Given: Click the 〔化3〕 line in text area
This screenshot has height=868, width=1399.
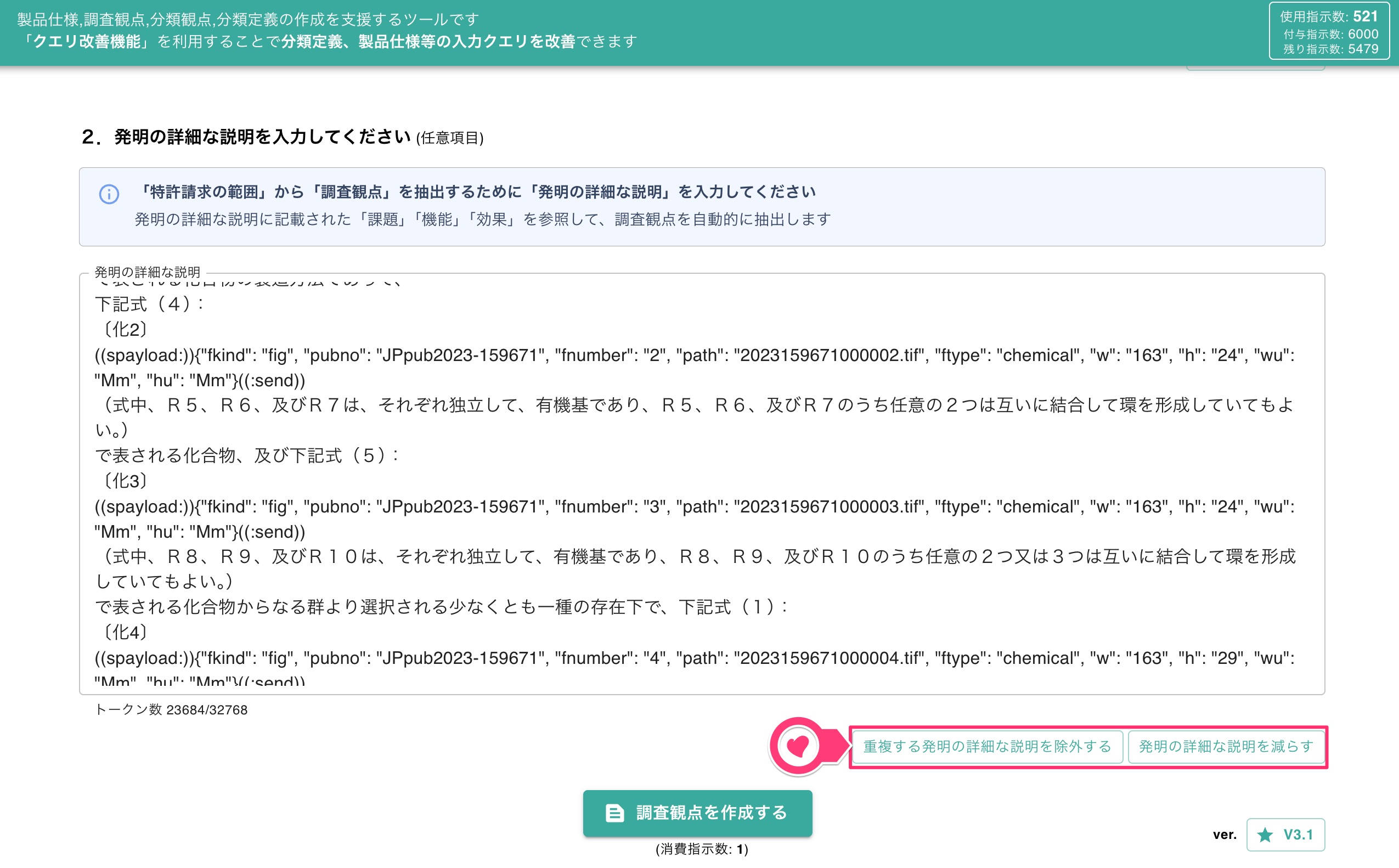Looking at the screenshot, I should coord(124,481).
